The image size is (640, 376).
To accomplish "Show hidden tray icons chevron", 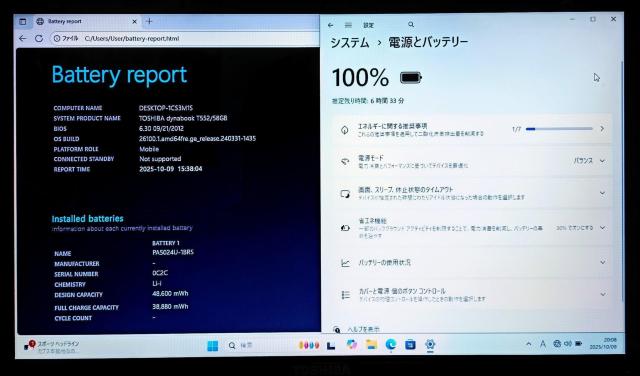I will [529, 344].
